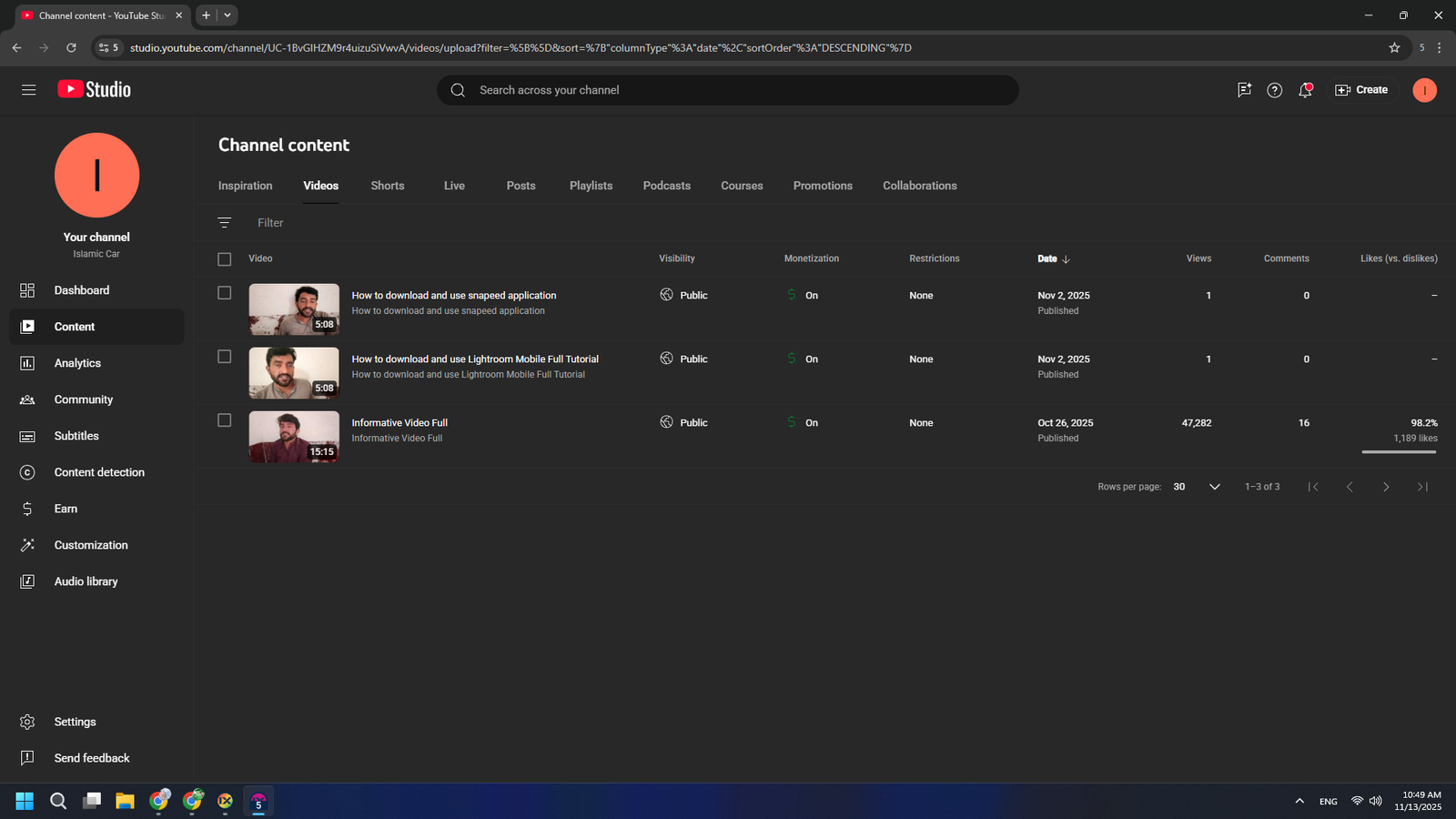Select checkbox for snapseed application video
The width and height of the screenshot is (1456, 819).
(225, 293)
